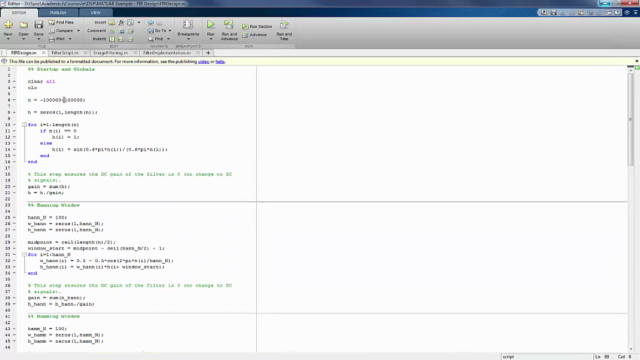640x360 pixels.
Task: Click the Go To button
Action: (157, 31)
